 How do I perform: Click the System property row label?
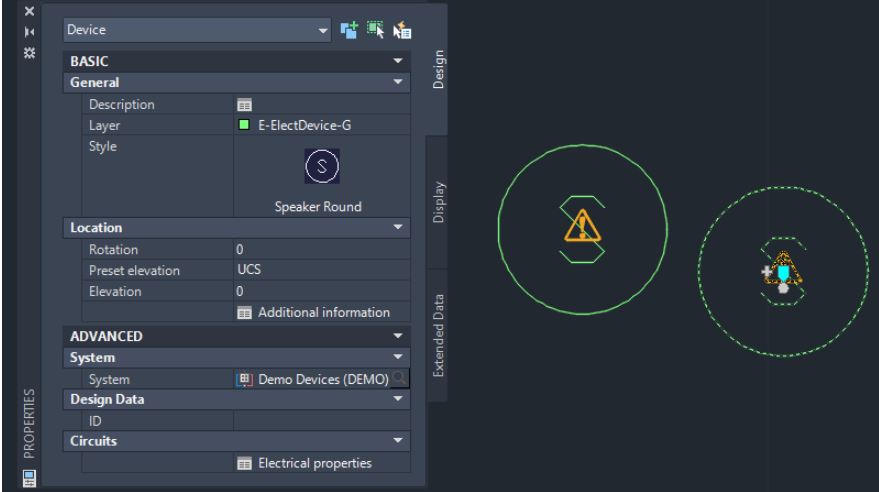pos(109,379)
